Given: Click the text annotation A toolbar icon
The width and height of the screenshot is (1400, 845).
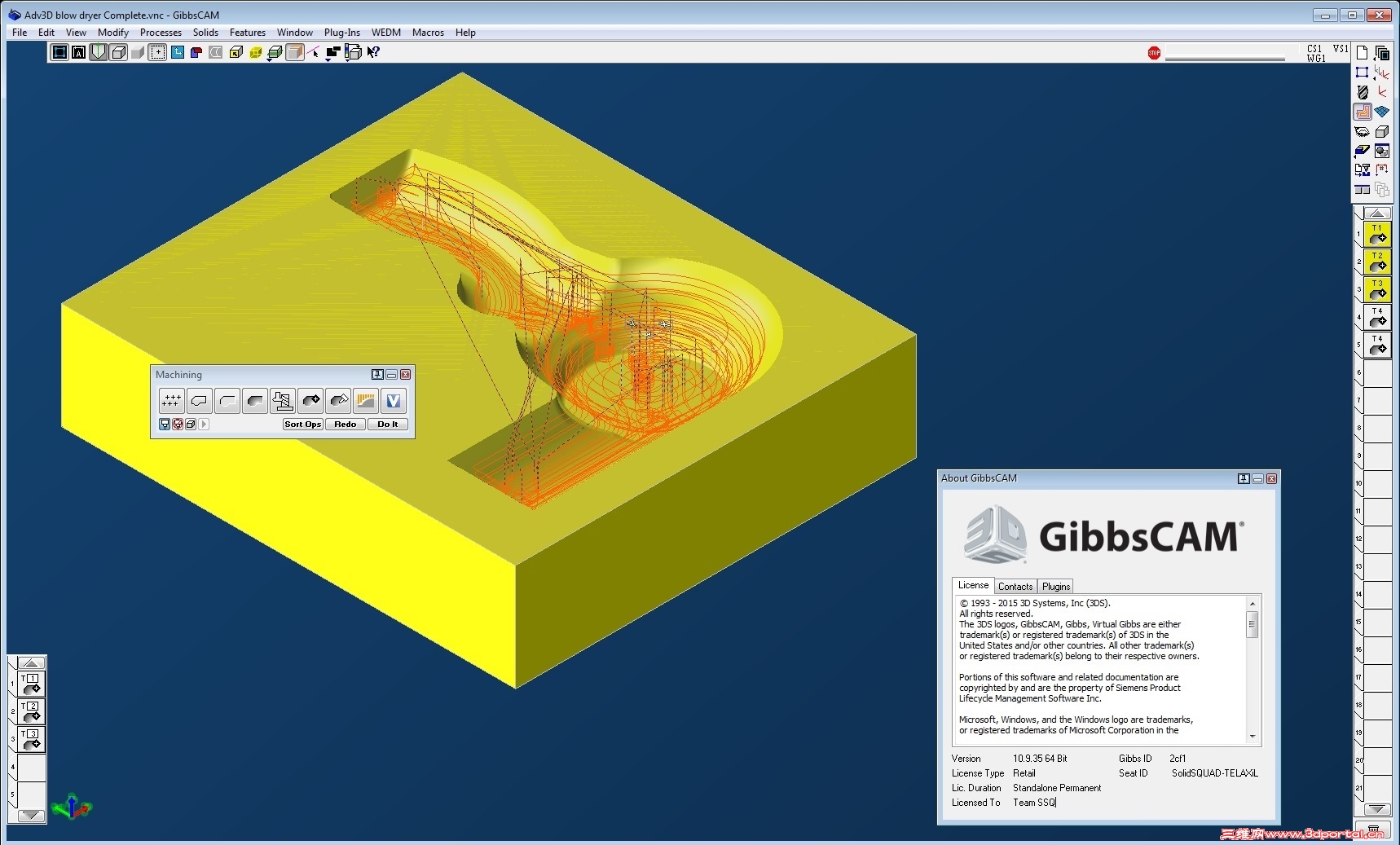Looking at the screenshot, I should 79,53.
